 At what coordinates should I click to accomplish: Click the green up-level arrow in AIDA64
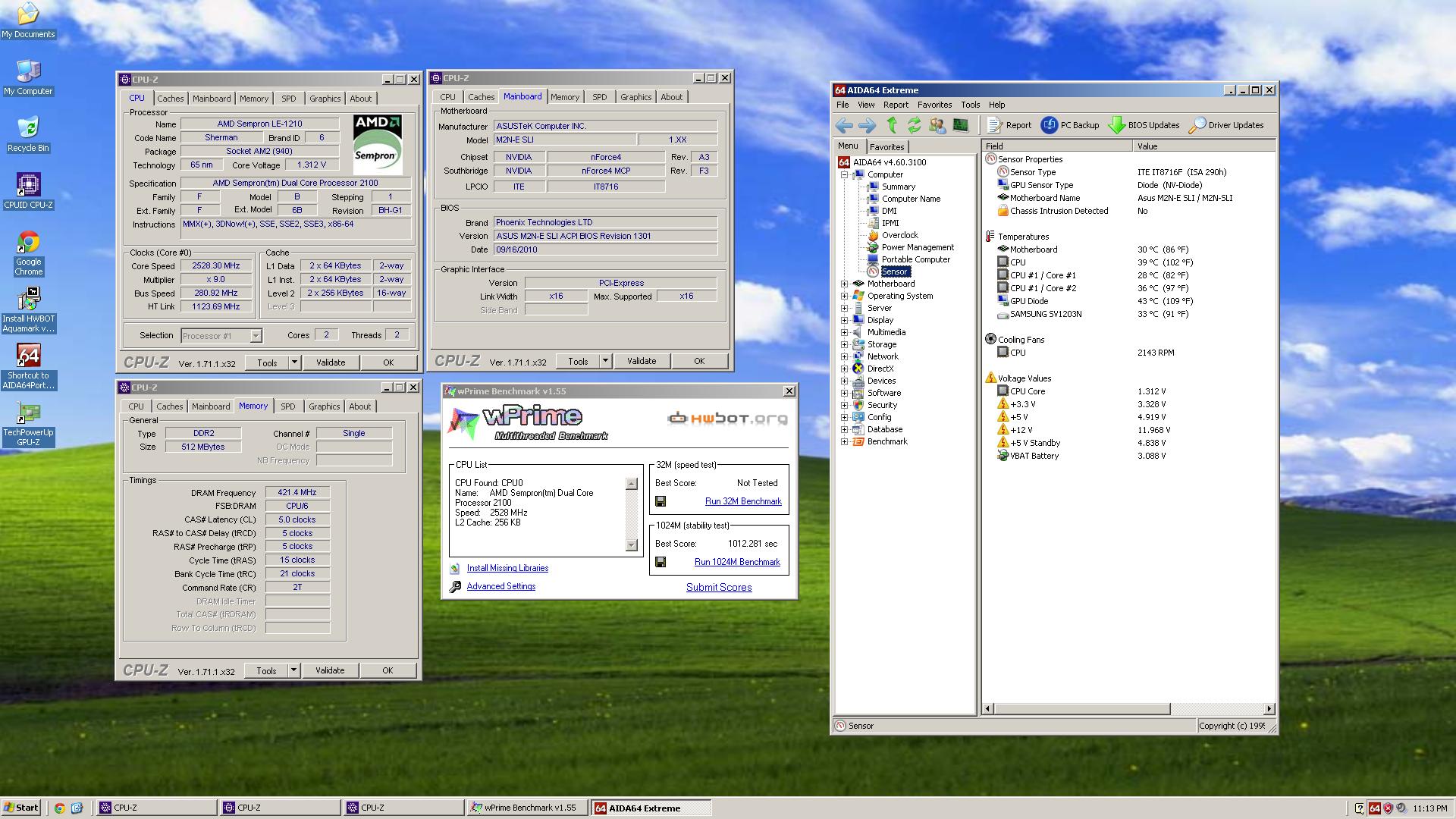892,125
